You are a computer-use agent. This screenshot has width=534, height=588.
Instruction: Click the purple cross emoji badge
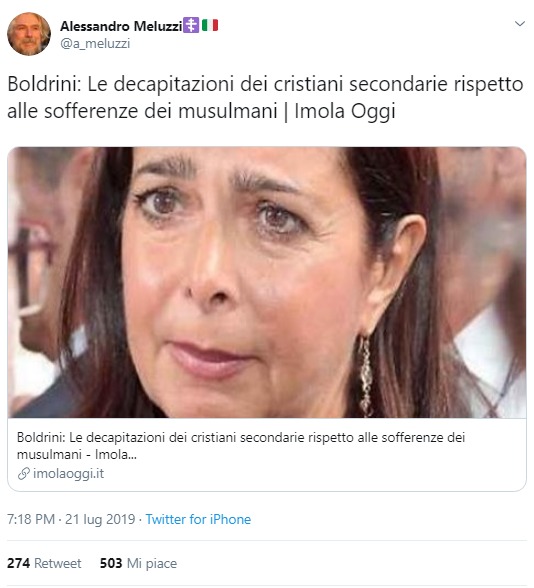[191, 25]
